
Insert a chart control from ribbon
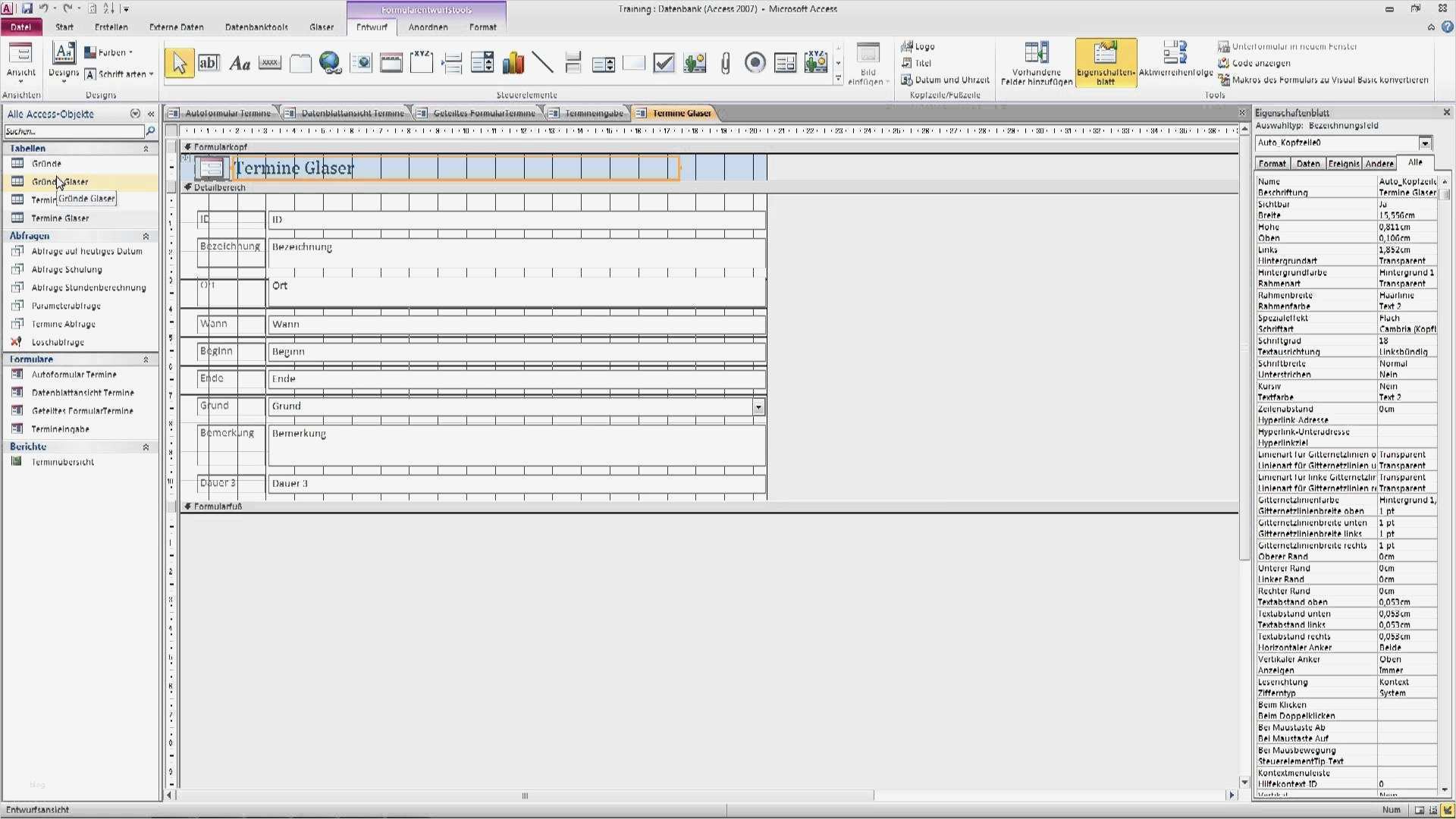pos(513,63)
